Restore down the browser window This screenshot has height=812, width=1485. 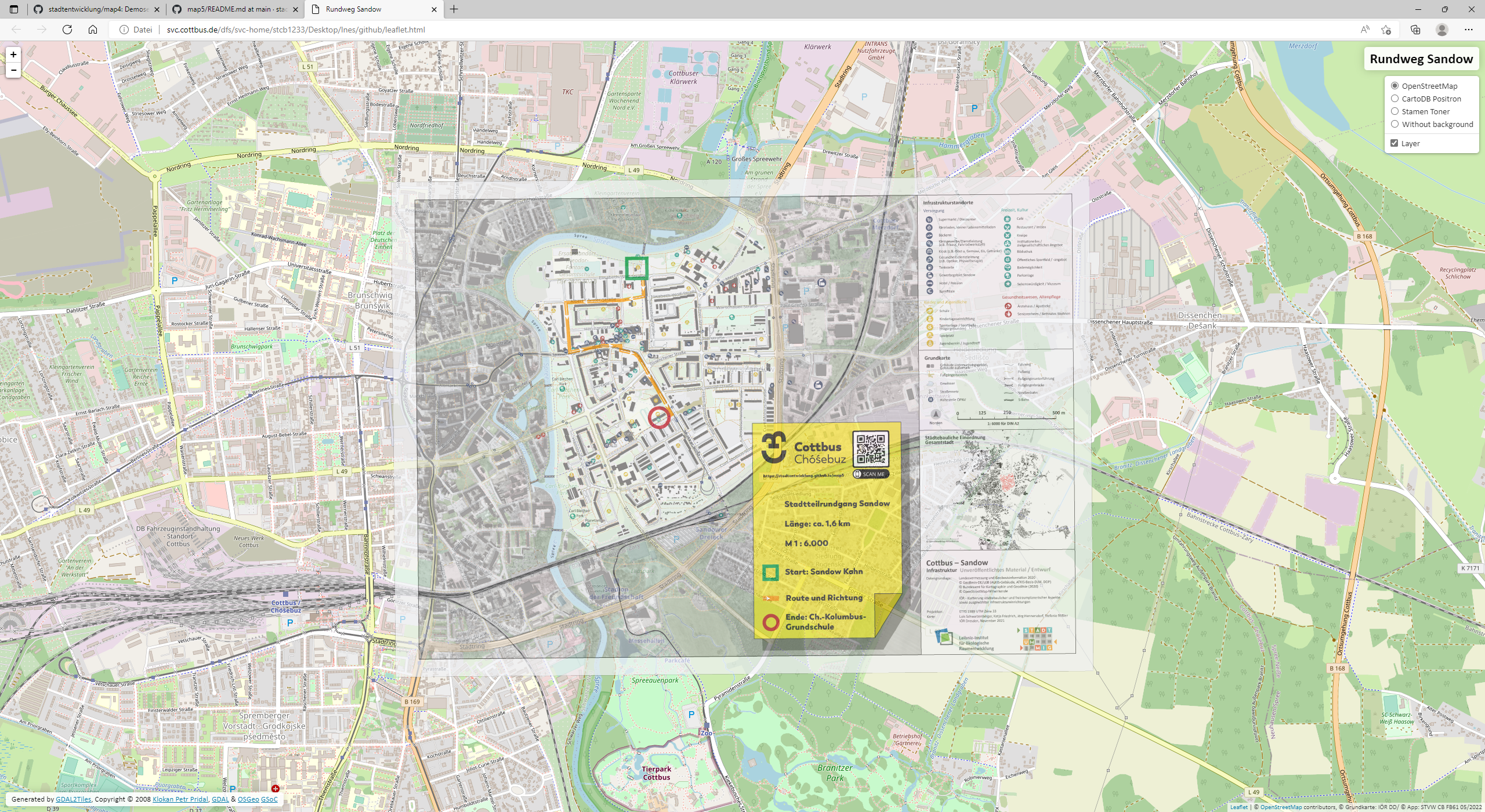pos(1445,9)
